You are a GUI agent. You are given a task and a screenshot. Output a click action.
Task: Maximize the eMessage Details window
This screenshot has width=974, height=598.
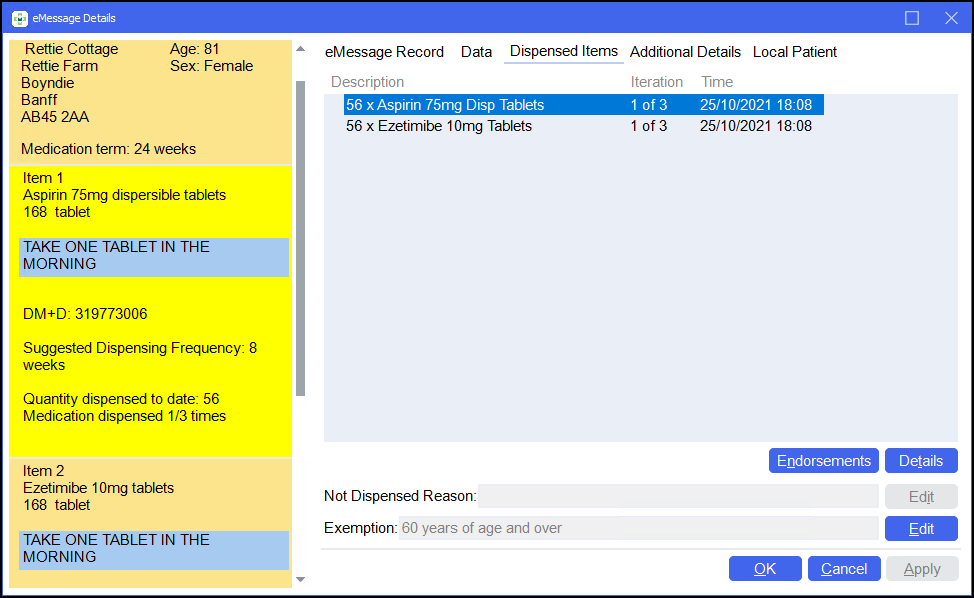click(x=912, y=18)
